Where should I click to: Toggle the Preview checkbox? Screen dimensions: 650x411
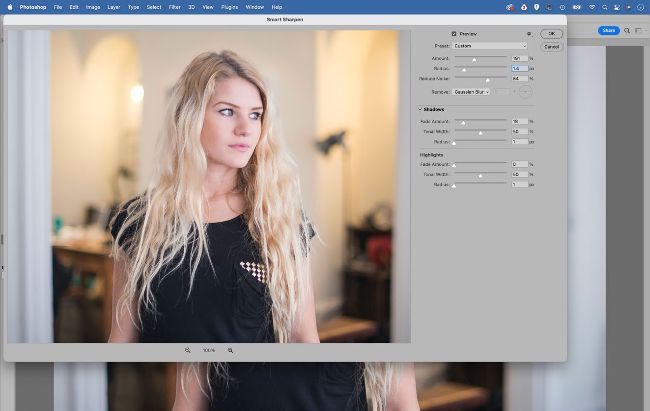(x=454, y=33)
